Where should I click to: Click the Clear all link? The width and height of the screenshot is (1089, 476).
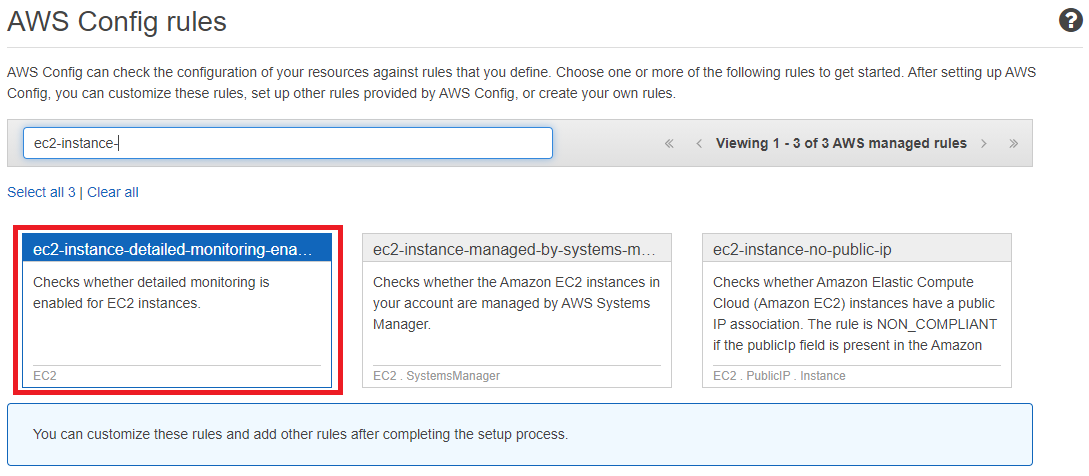[113, 192]
